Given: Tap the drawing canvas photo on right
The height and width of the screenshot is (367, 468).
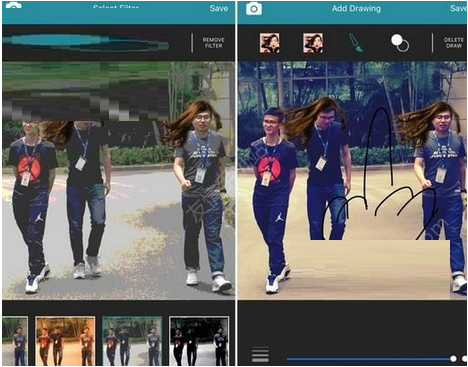Looking at the screenshot, I should point(352,180).
